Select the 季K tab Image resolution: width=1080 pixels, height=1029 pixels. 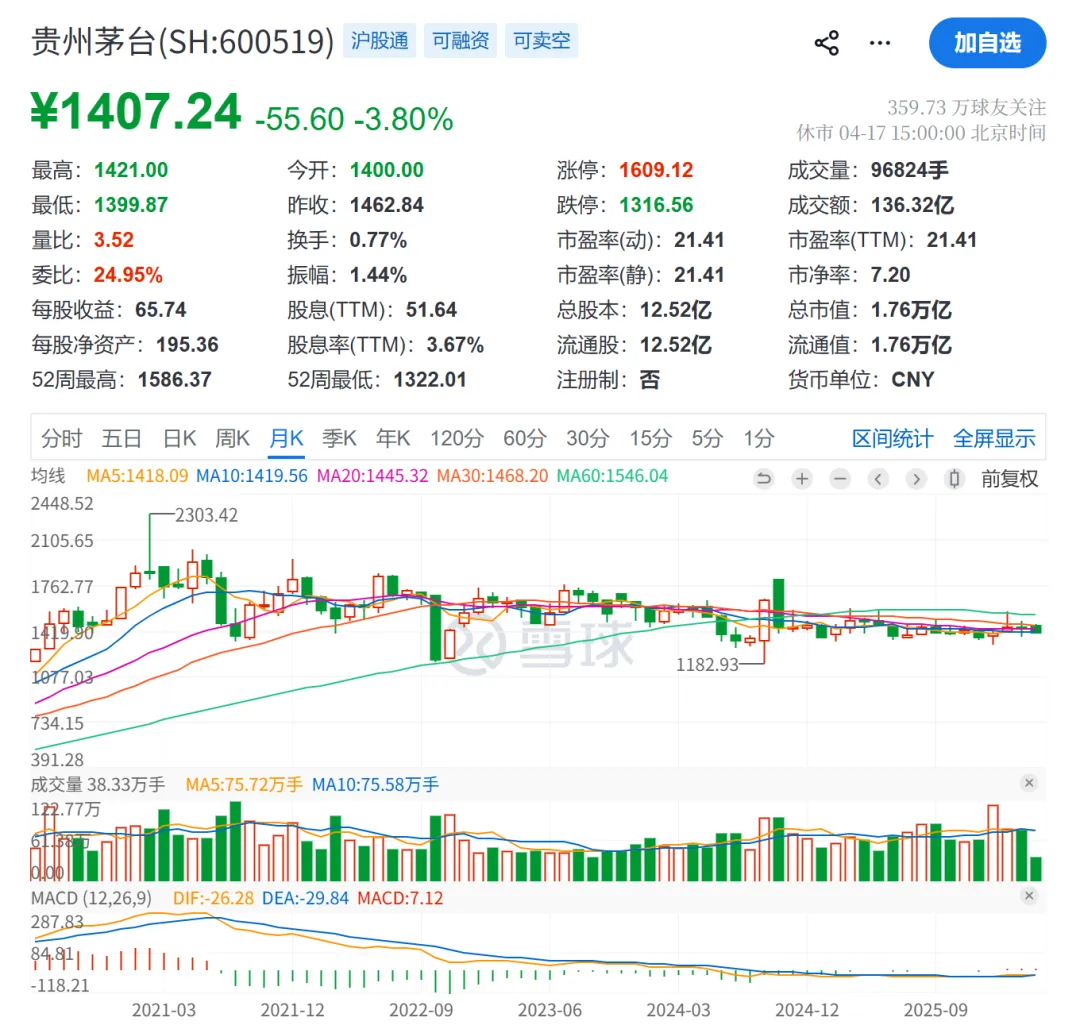pyautogui.click(x=340, y=438)
